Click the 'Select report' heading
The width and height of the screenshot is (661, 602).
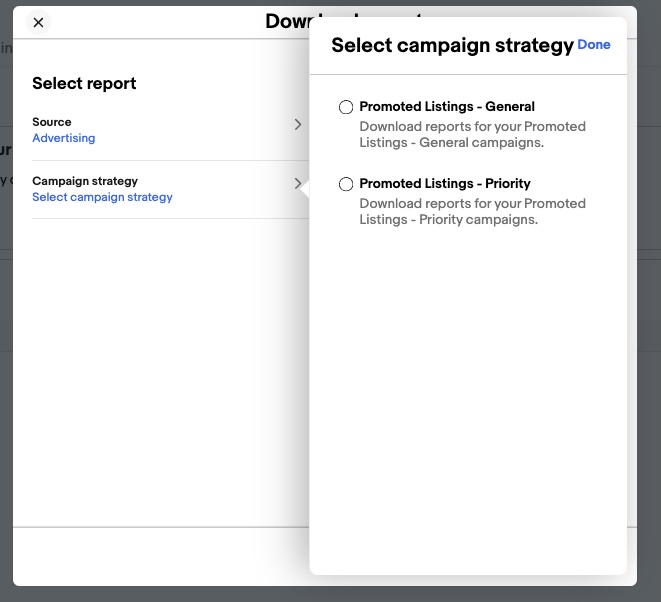point(84,83)
